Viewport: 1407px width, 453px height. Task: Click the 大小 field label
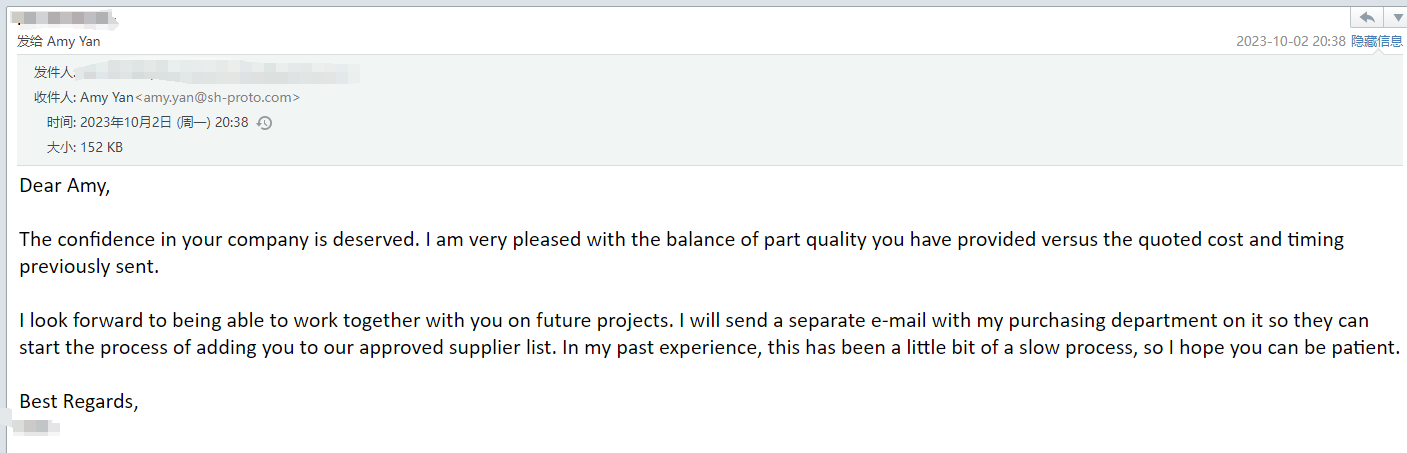(x=61, y=147)
